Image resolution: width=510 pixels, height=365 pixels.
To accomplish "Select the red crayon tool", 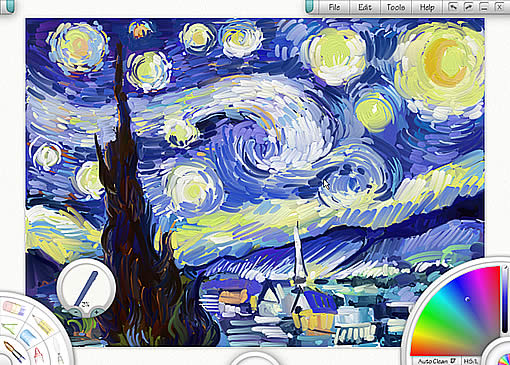I will pos(39,355).
